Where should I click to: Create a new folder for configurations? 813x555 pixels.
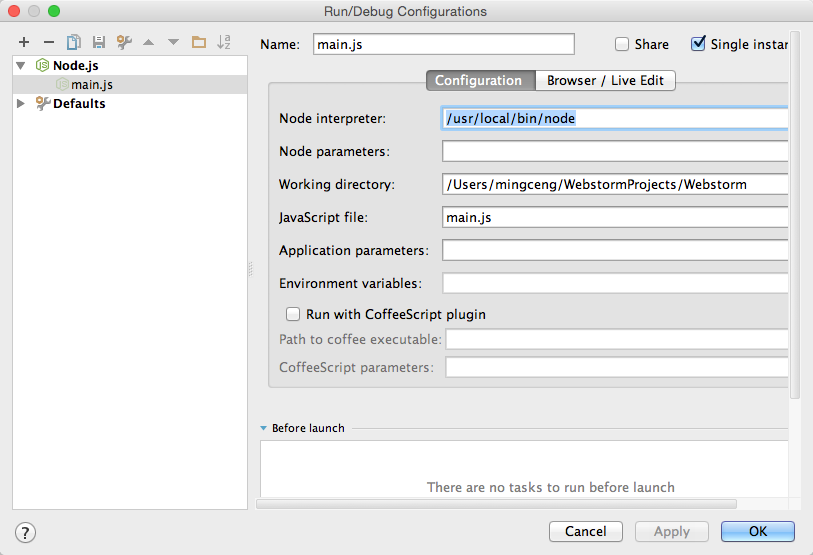tap(199, 42)
